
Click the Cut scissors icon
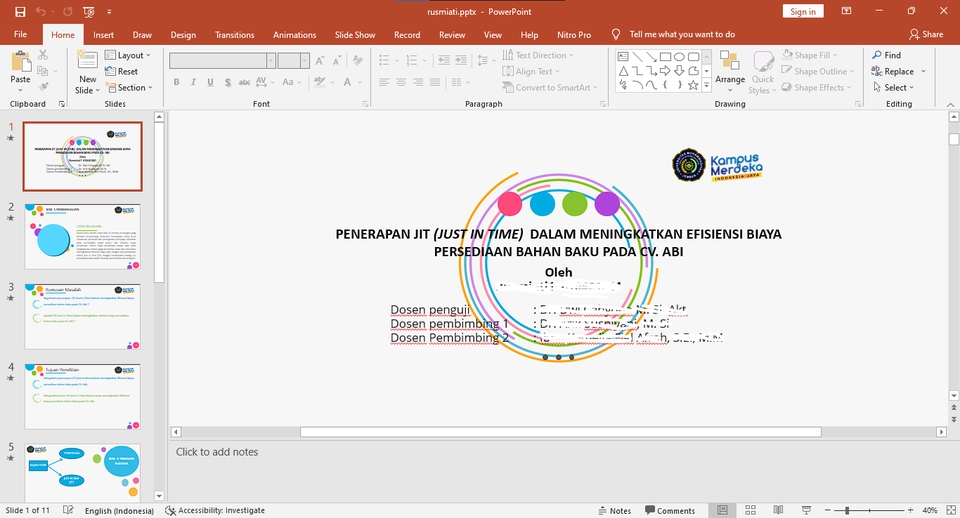[x=43, y=55]
